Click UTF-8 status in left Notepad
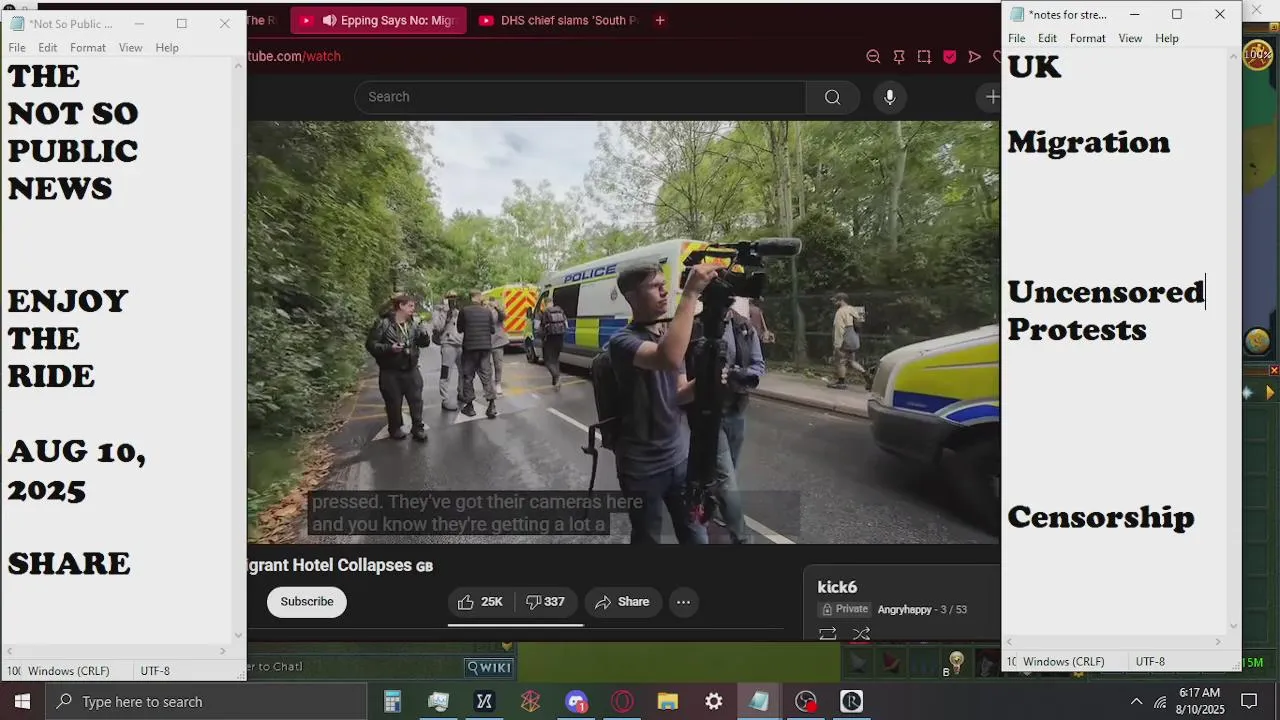1280x720 pixels. [155, 671]
